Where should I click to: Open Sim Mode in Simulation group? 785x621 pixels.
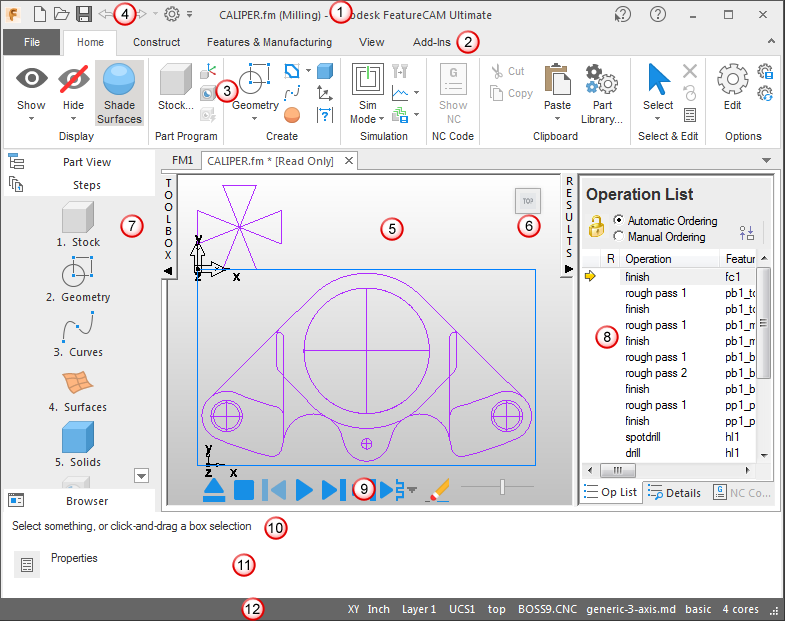tap(367, 93)
